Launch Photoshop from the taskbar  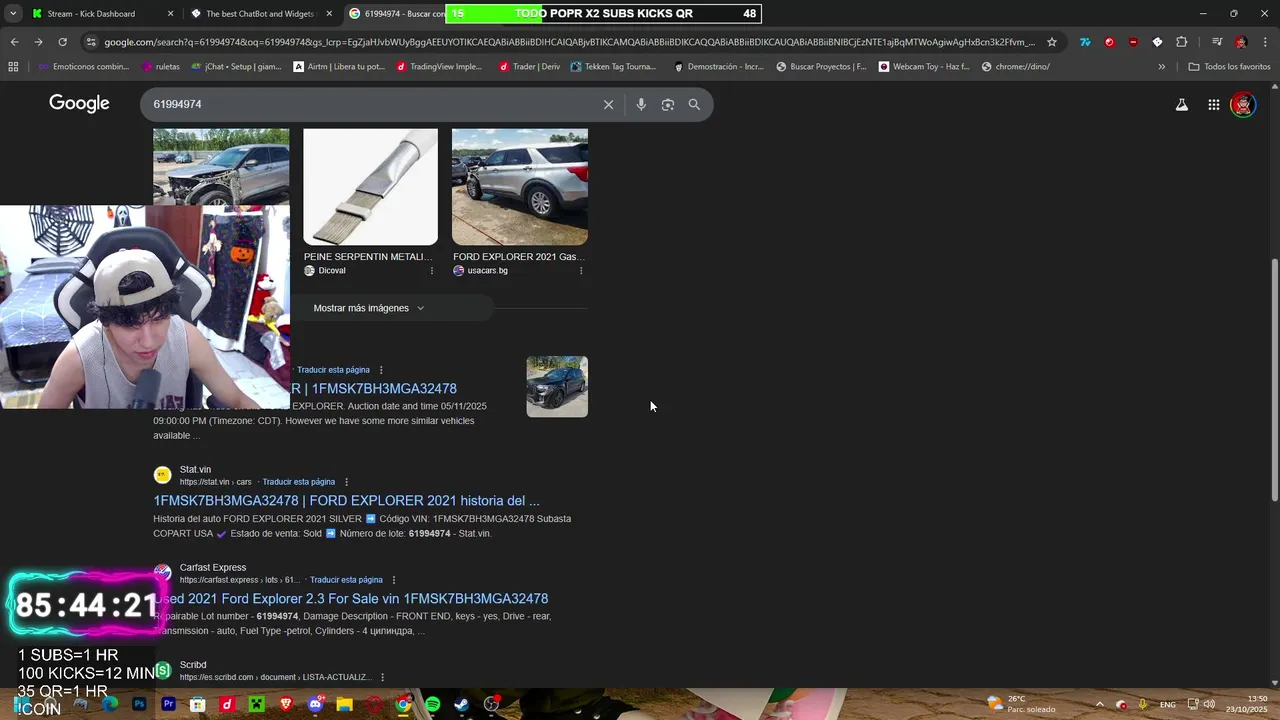139,704
